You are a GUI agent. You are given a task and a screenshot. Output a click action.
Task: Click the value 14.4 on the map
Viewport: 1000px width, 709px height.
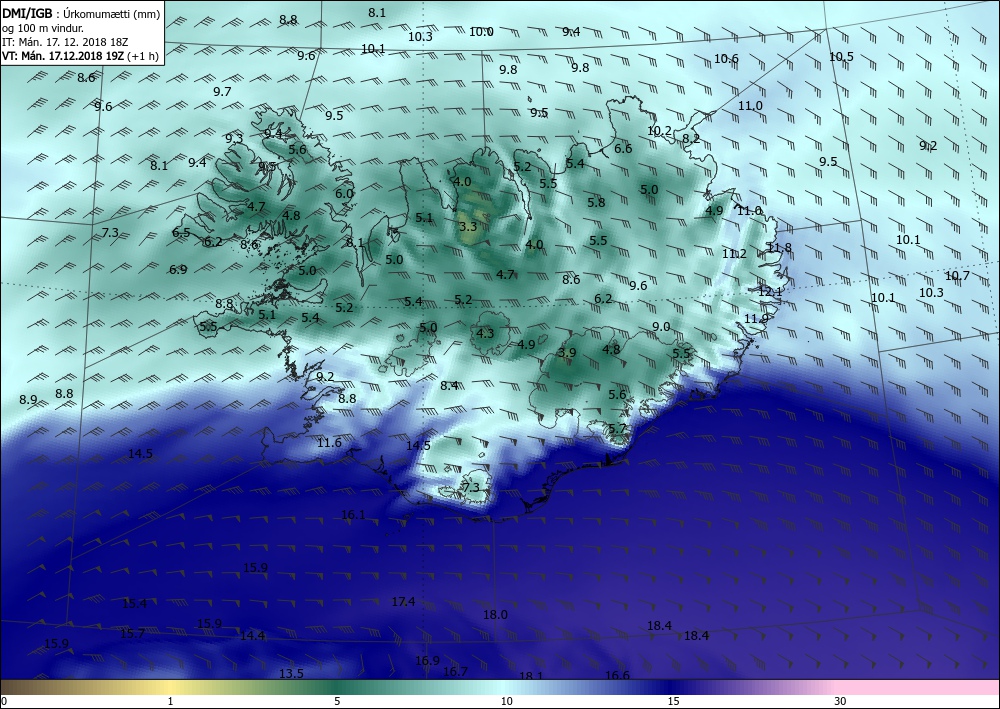point(253,636)
